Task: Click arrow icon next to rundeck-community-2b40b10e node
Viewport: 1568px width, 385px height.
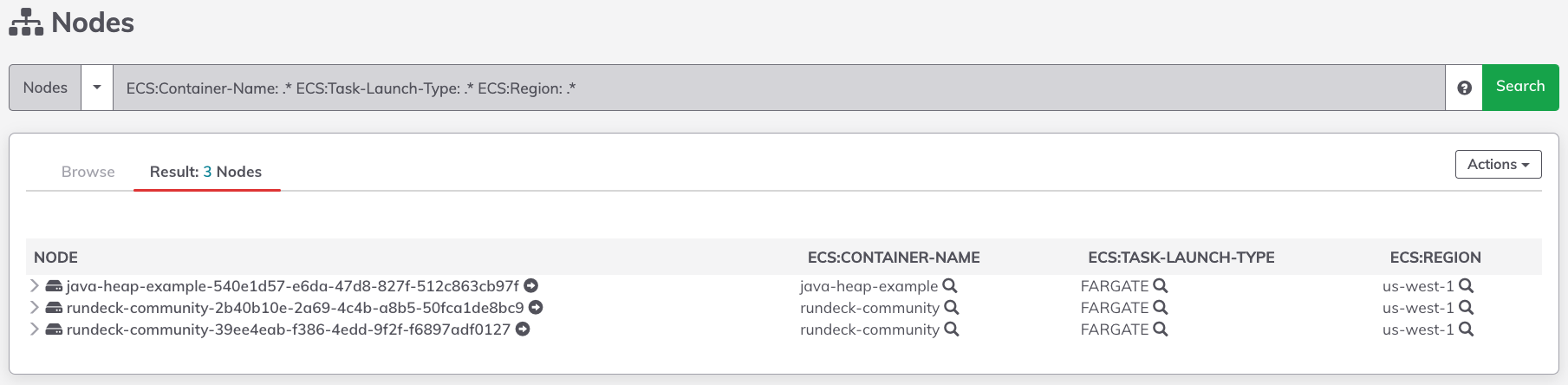Action: pyautogui.click(x=536, y=307)
